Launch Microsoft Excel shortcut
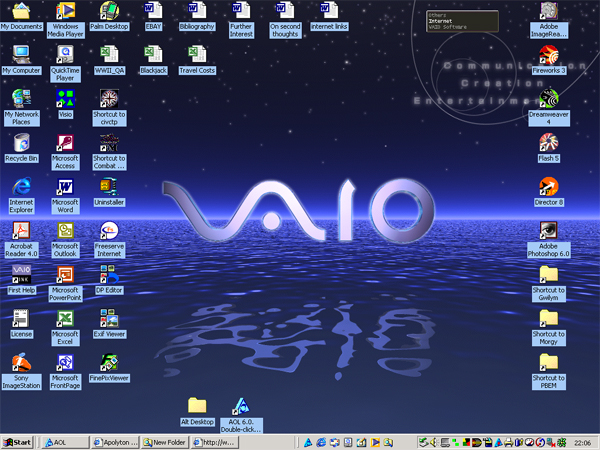Screen dimensions: 600x450 point(65,318)
